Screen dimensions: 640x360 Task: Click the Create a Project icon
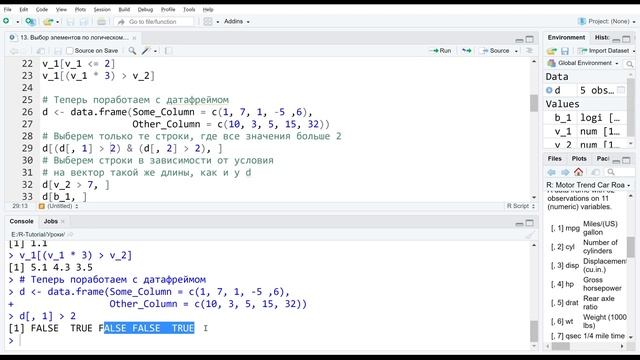click(x=30, y=21)
